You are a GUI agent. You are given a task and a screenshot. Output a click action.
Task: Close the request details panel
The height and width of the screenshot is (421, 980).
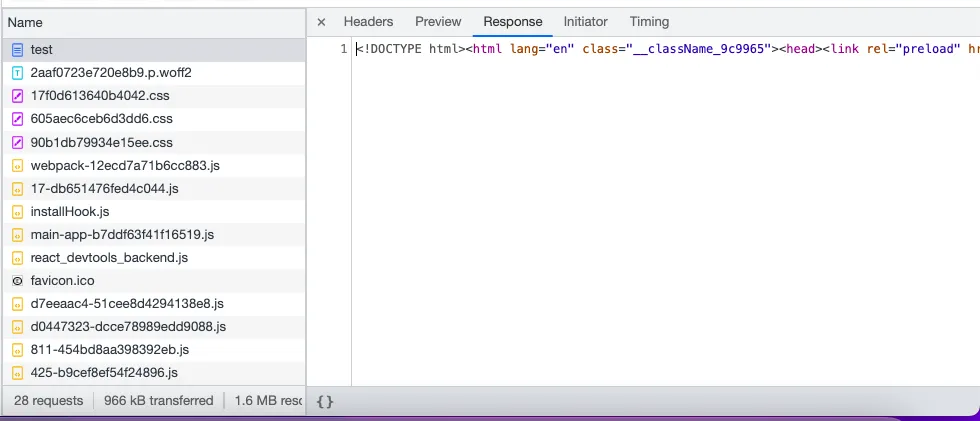(x=321, y=22)
